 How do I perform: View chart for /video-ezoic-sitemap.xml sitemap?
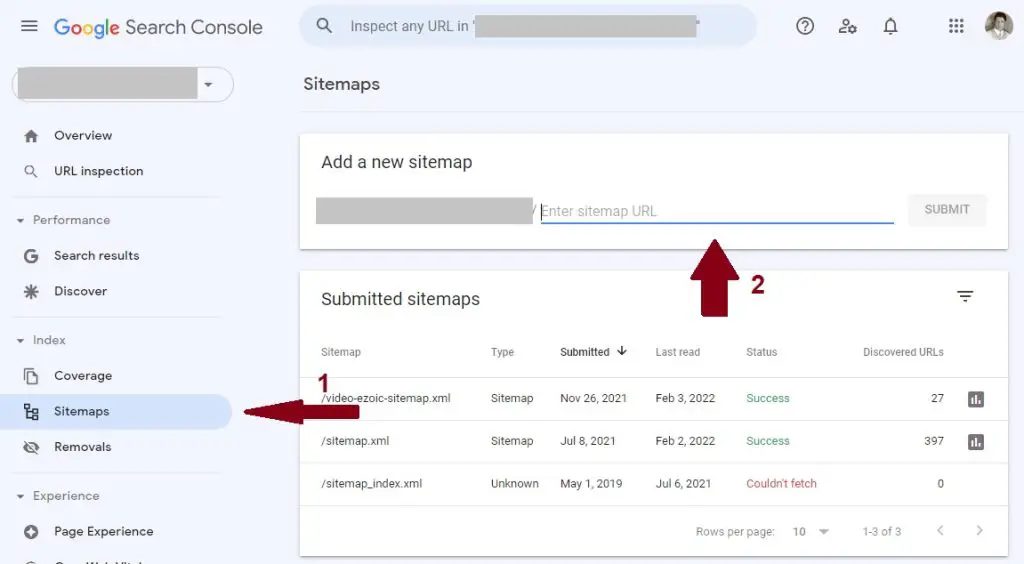[976, 399]
